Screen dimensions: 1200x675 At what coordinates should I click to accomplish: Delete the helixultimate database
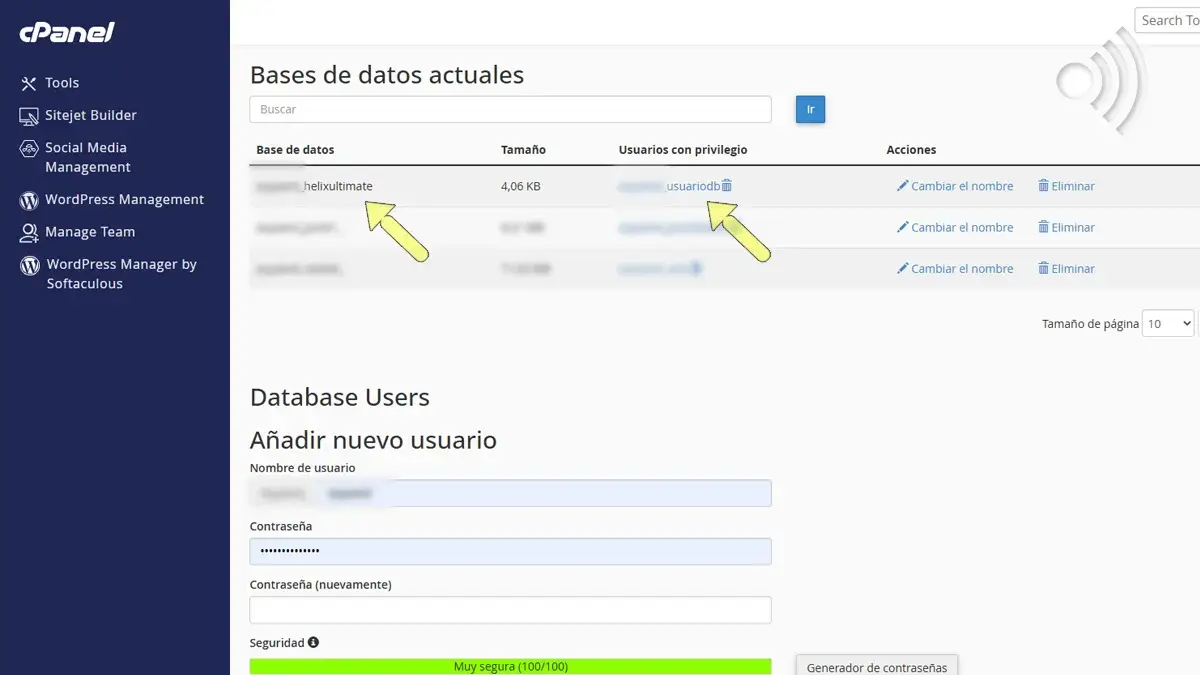1066,186
